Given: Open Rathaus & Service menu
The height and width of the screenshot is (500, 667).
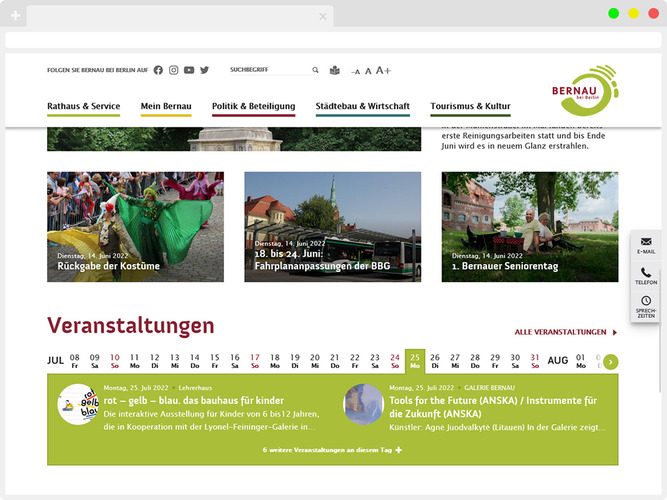Looking at the screenshot, I should click(x=83, y=106).
